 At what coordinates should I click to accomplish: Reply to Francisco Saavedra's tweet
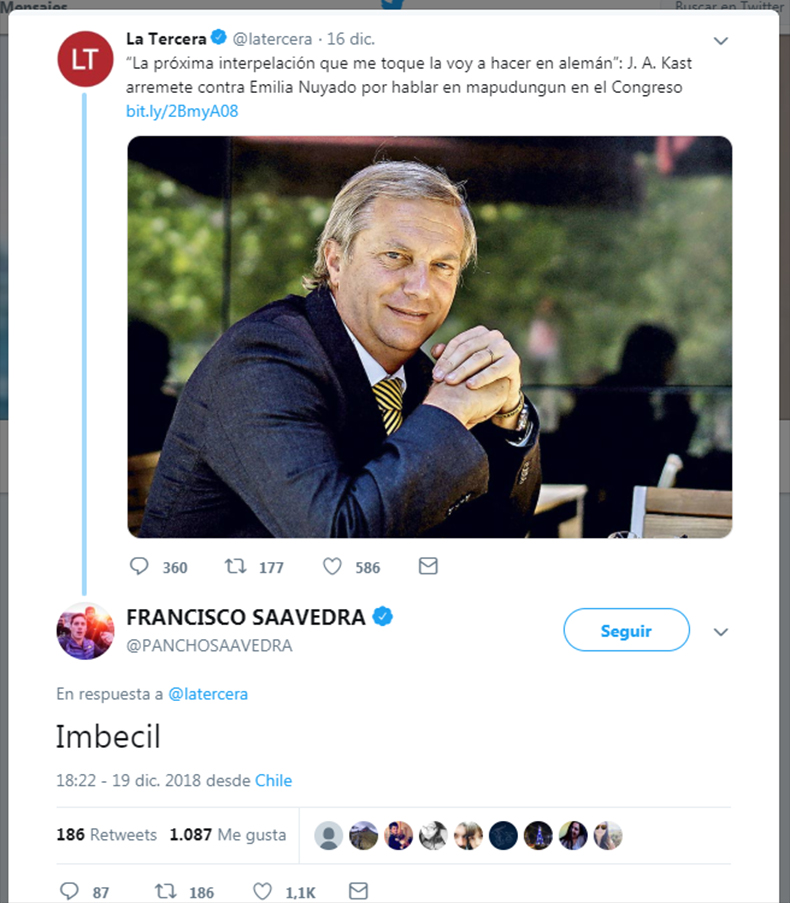coord(68,890)
